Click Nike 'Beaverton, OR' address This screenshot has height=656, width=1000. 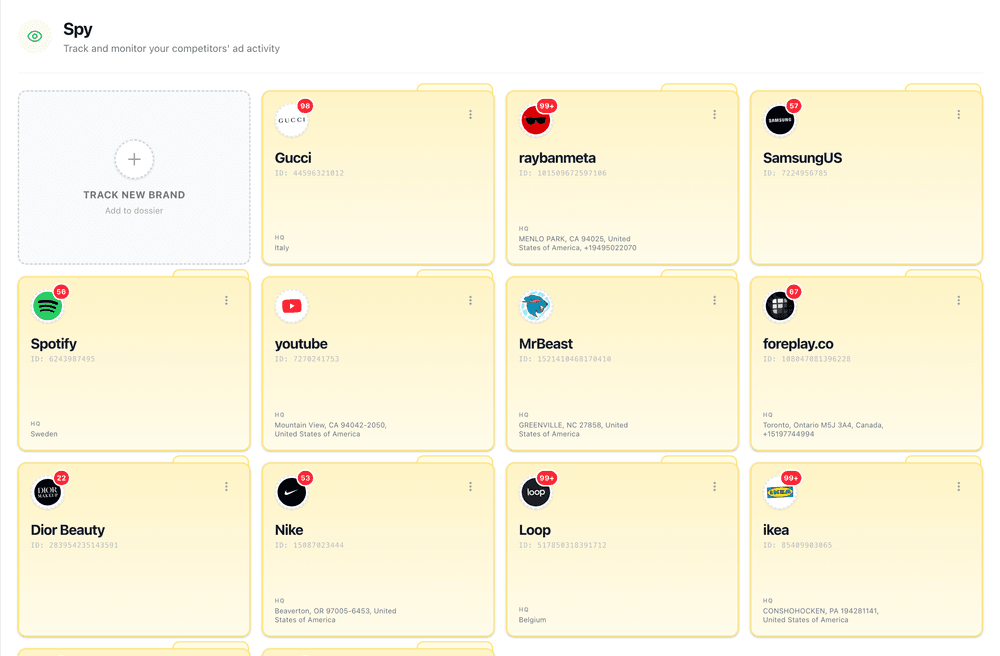point(335,616)
